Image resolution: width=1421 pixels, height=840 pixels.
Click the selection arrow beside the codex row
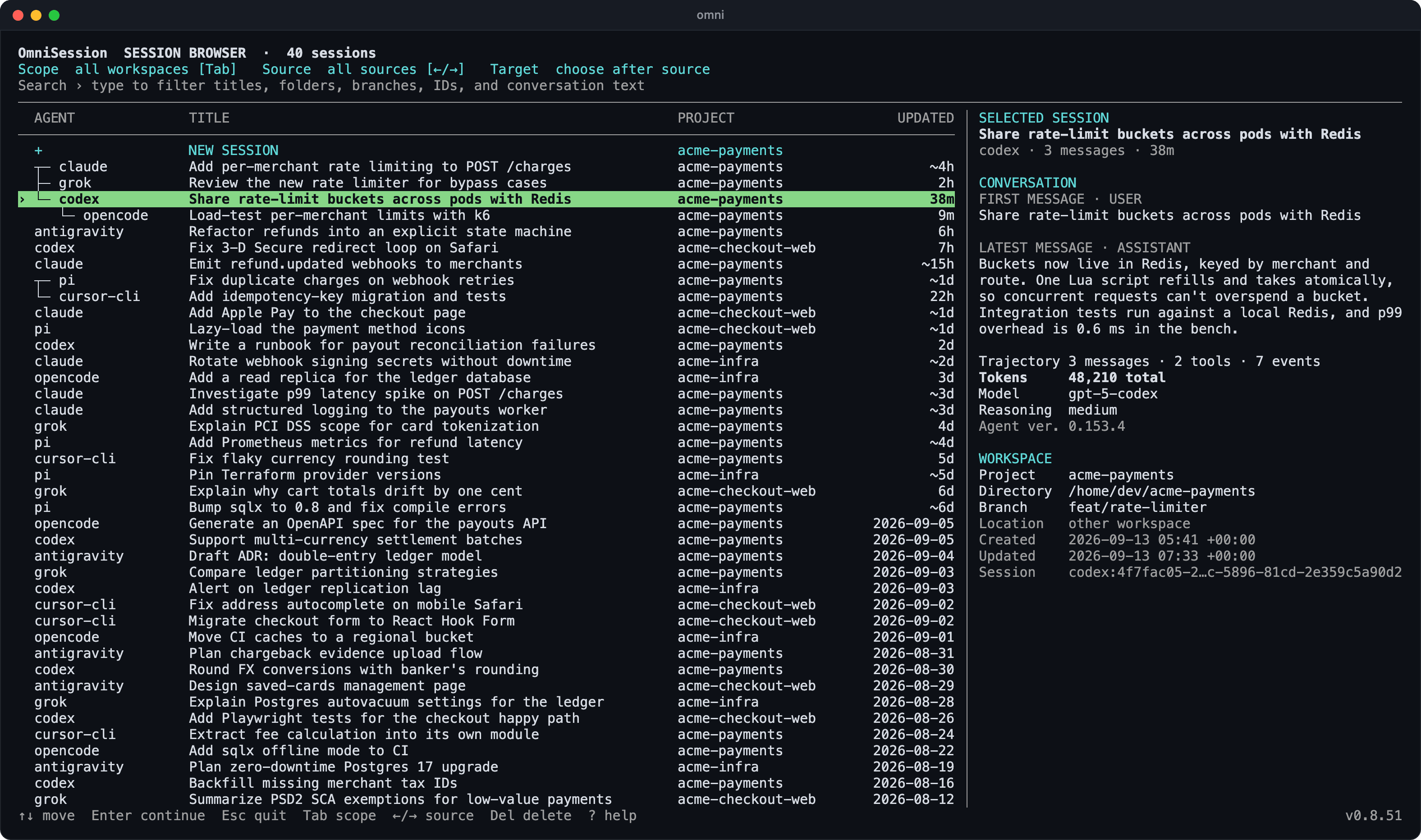pyautogui.click(x=22, y=199)
